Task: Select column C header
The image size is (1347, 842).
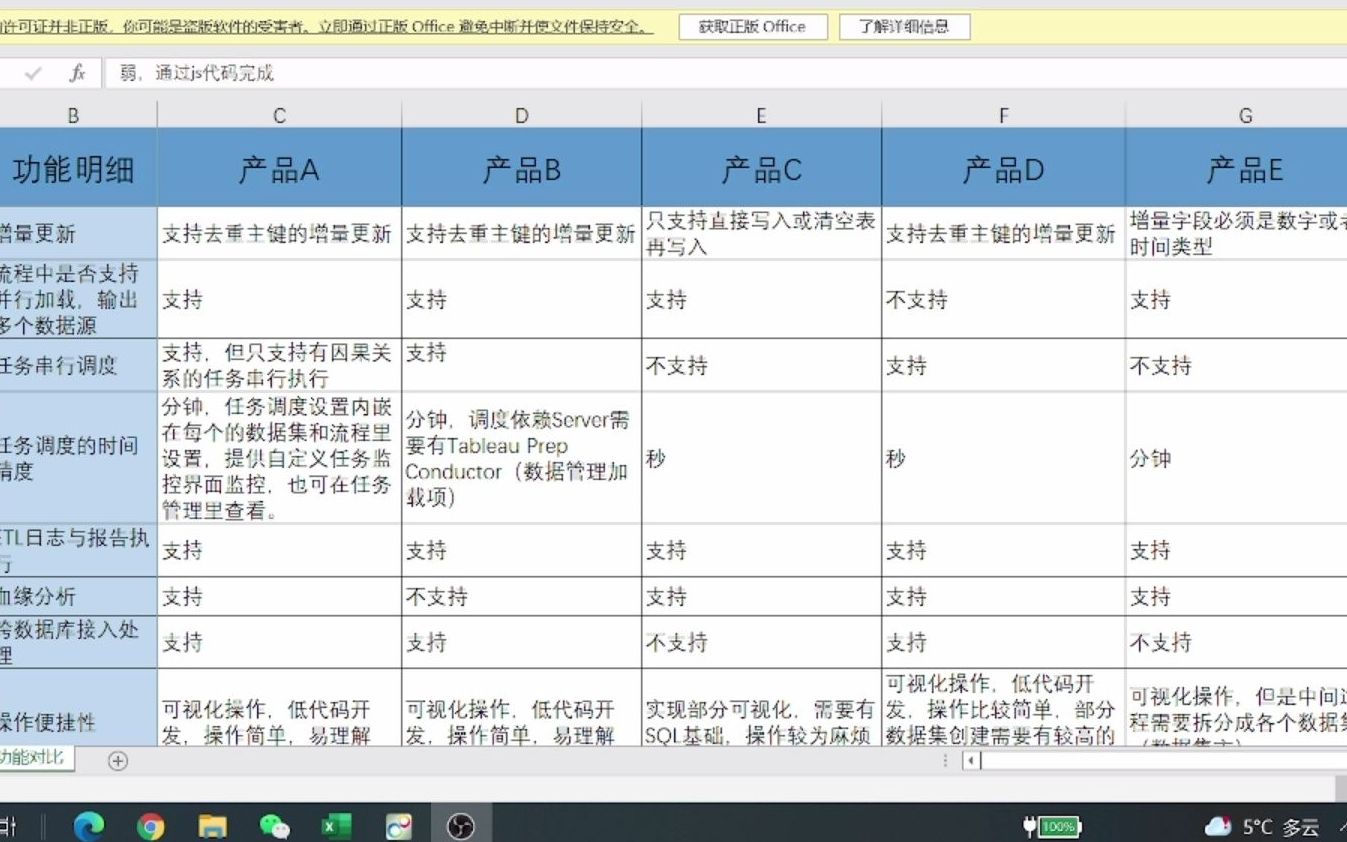Action: (279, 116)
